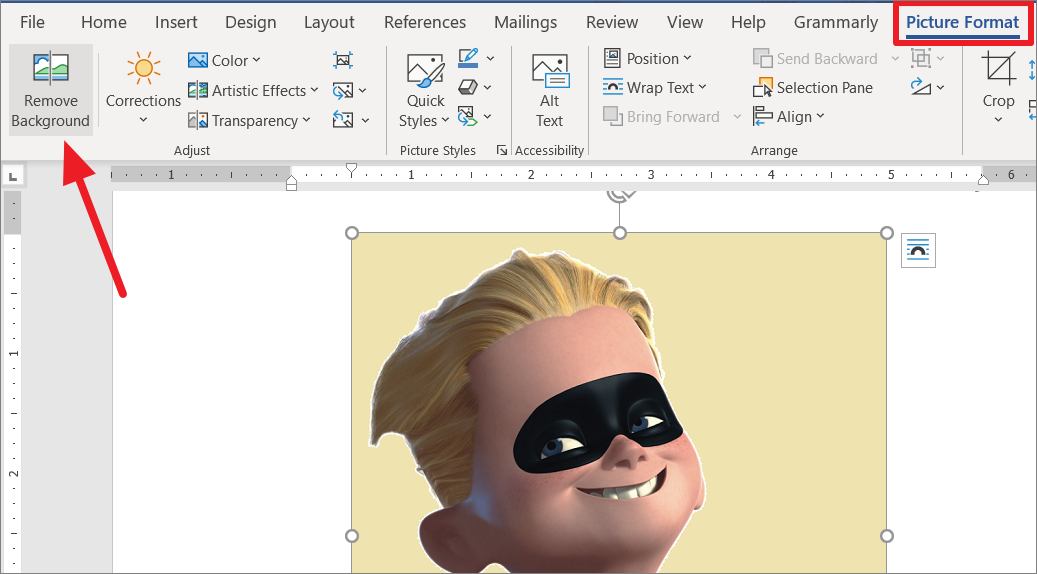
Task: Open the Grammarly tab
Action: (836, 22)
